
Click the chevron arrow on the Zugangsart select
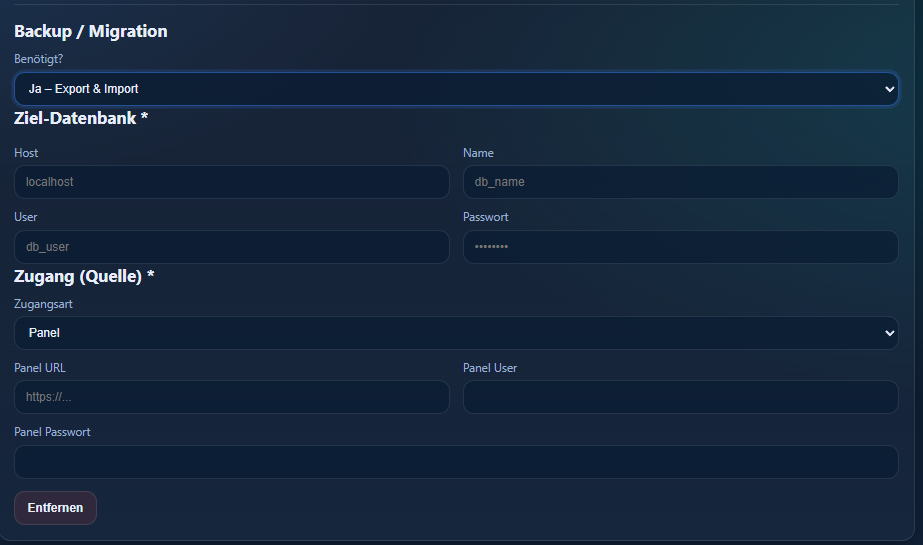(x=889, y=333)
